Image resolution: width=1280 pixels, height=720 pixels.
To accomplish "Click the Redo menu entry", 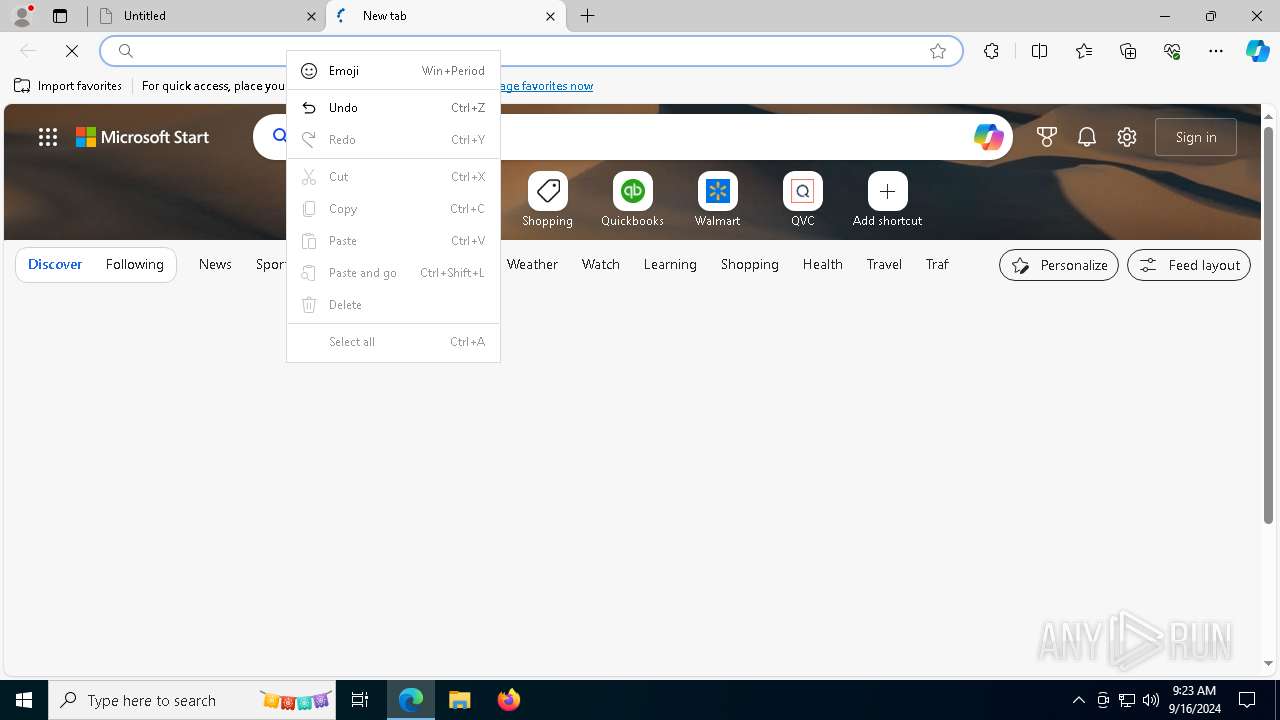I will (393, 140).
